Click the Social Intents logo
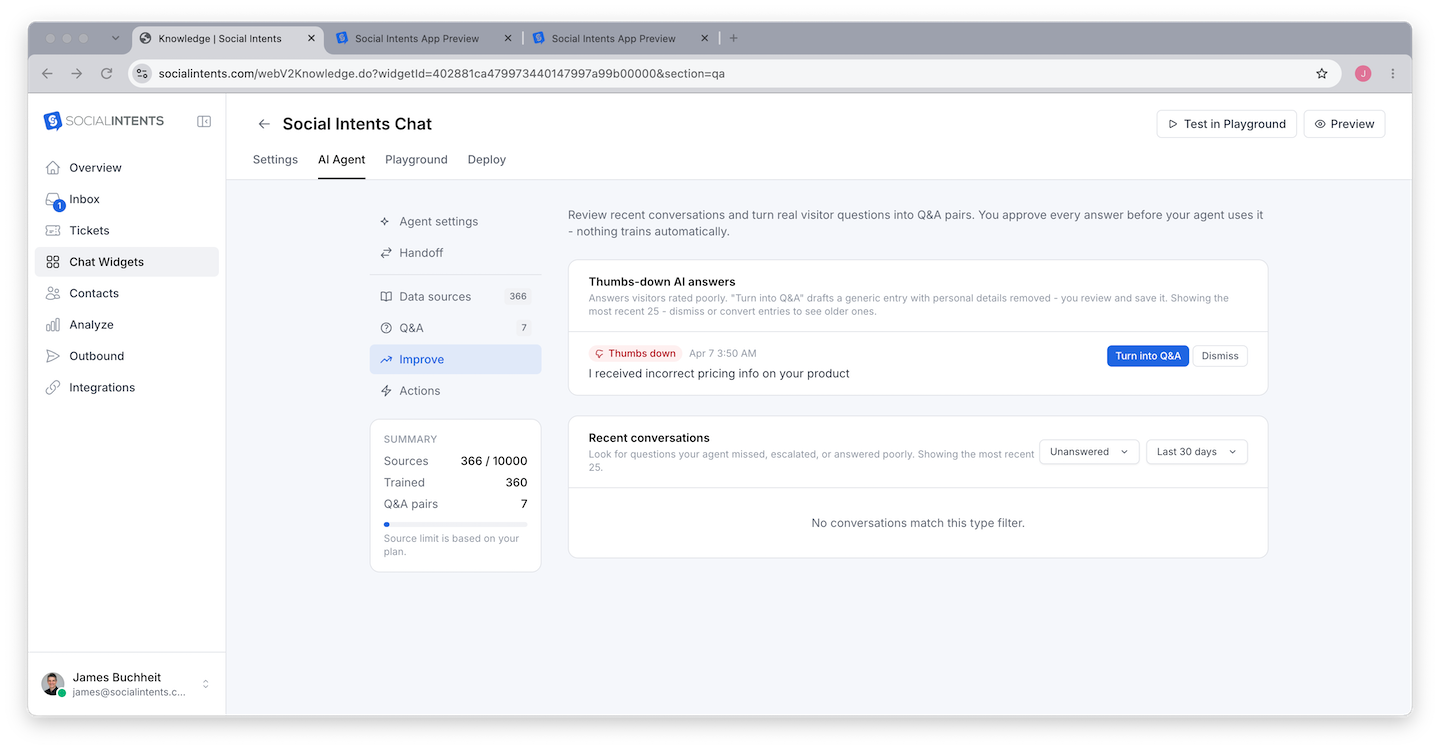This screenshot has width=1440, height=750. [104, 121]
